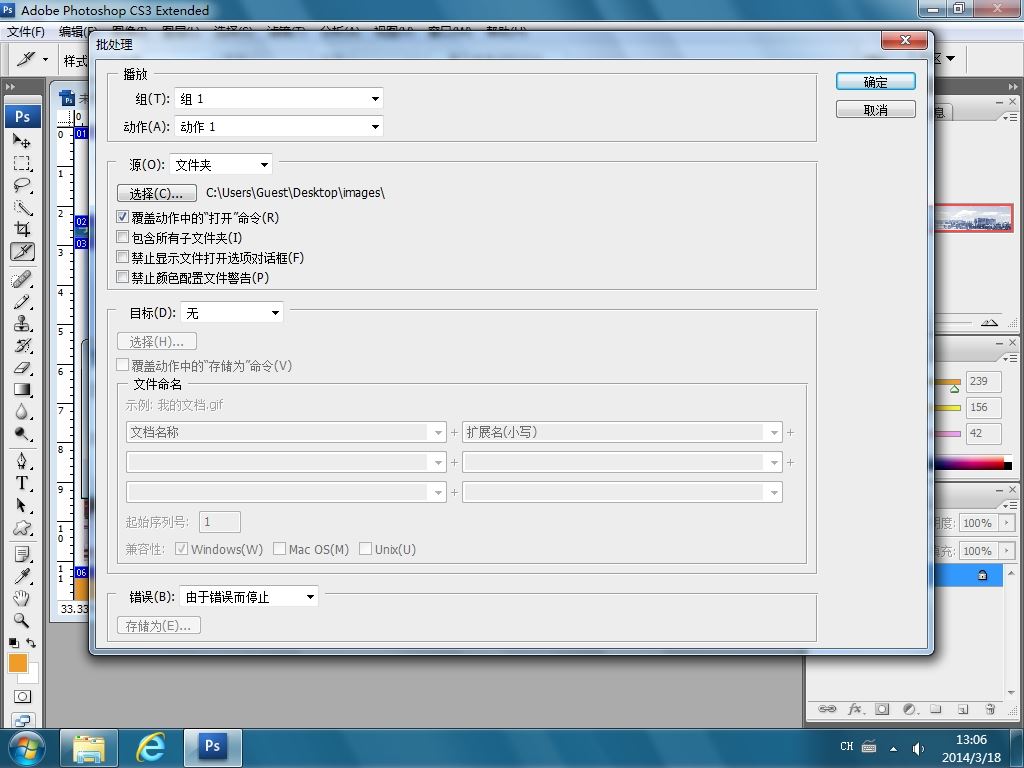Screen dimensions: 1024x768
Task: Open the 错误(B) errors dropdown
Action: [x=249, y=596]
